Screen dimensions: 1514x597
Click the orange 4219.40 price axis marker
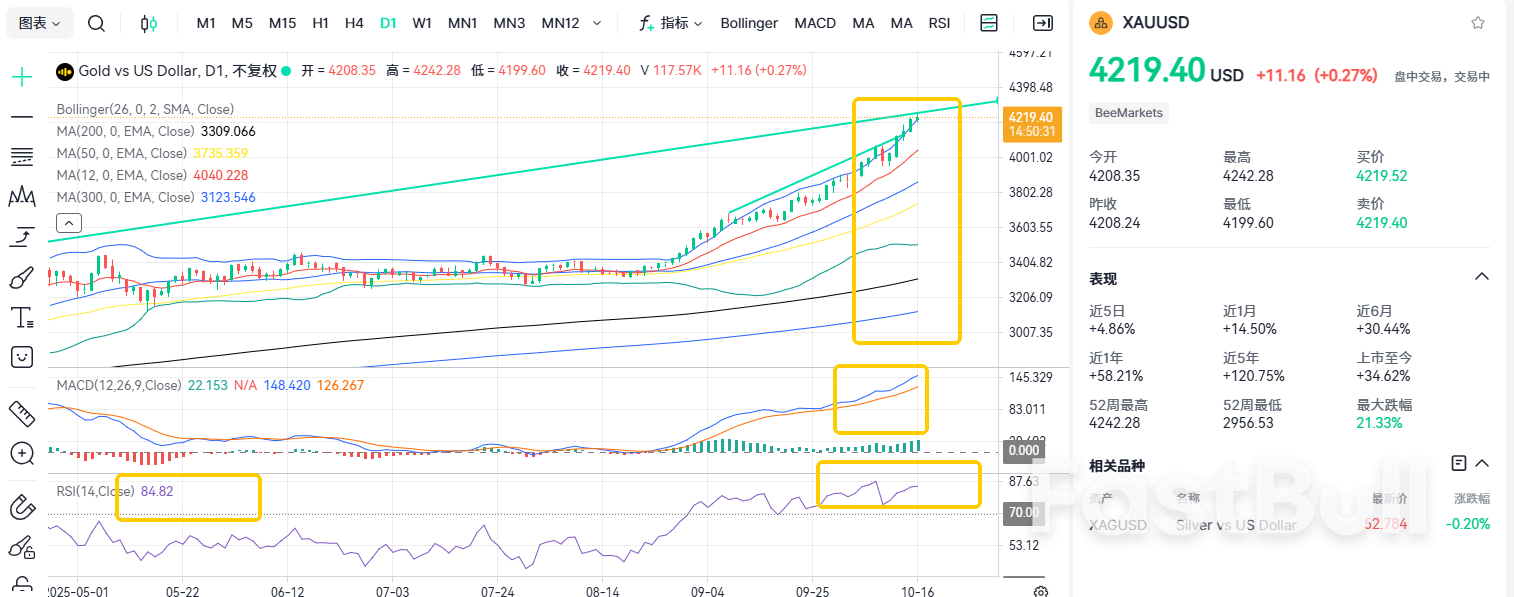click(x=1030, y=124)
